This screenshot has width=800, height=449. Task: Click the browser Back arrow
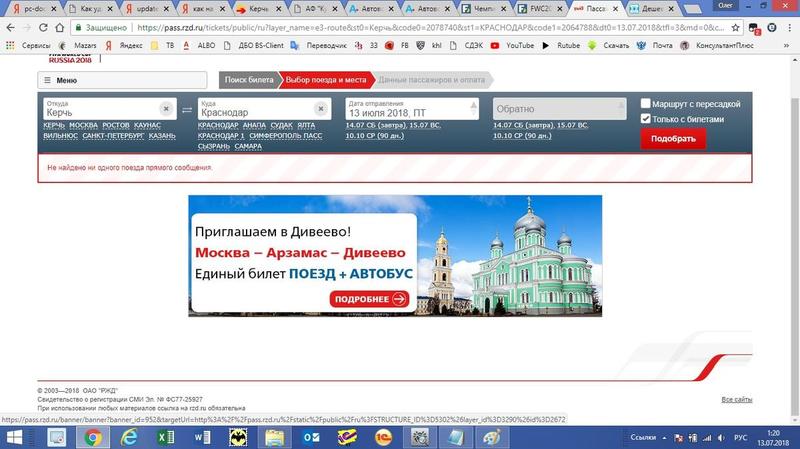(x=11, y=28)
